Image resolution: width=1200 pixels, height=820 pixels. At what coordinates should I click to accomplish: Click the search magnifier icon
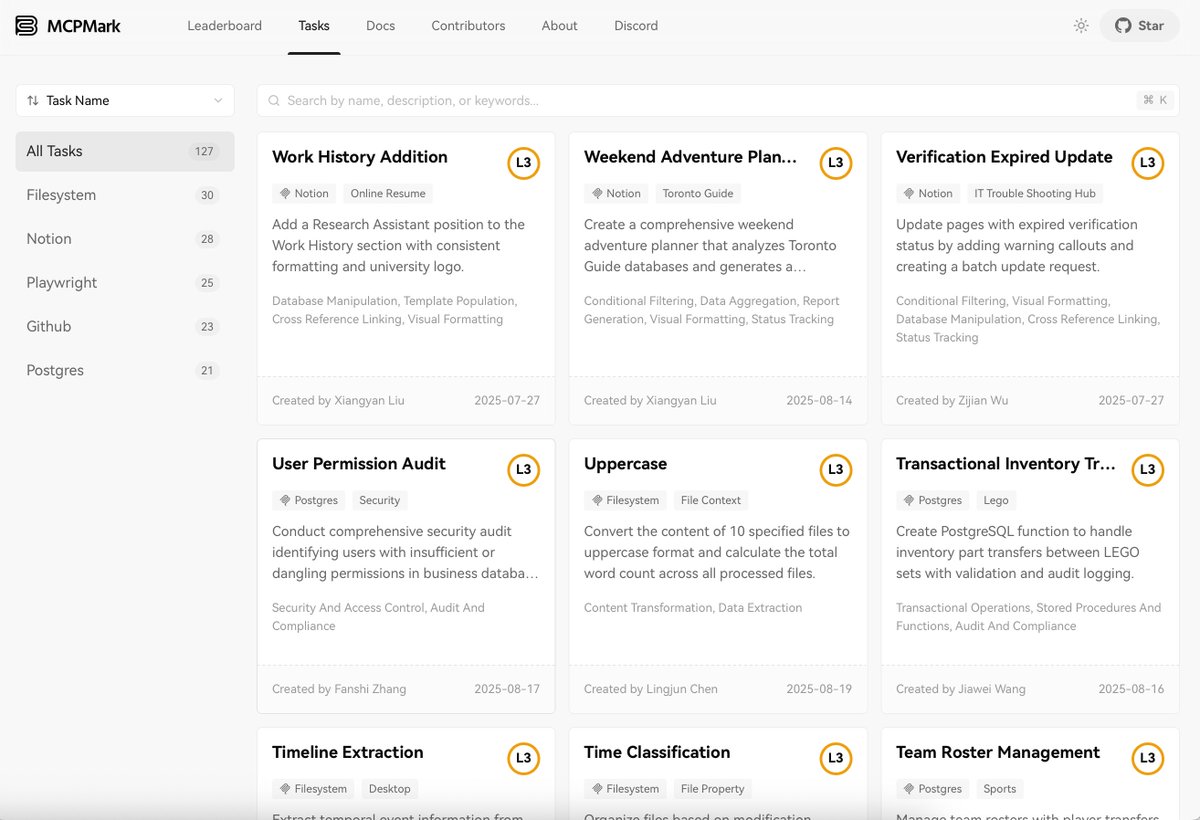274,100
